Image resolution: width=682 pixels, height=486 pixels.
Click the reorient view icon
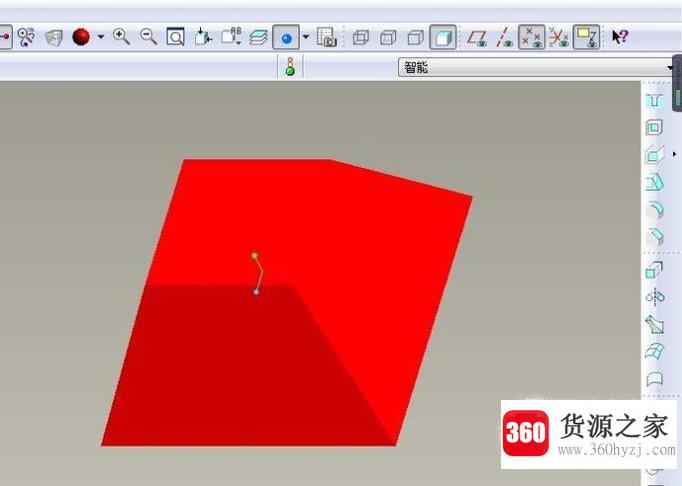click(203, 37)
